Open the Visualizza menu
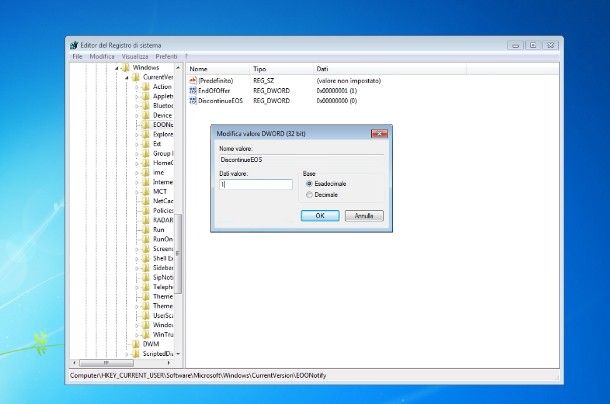 pyautogui.click(x=135, y=56)
